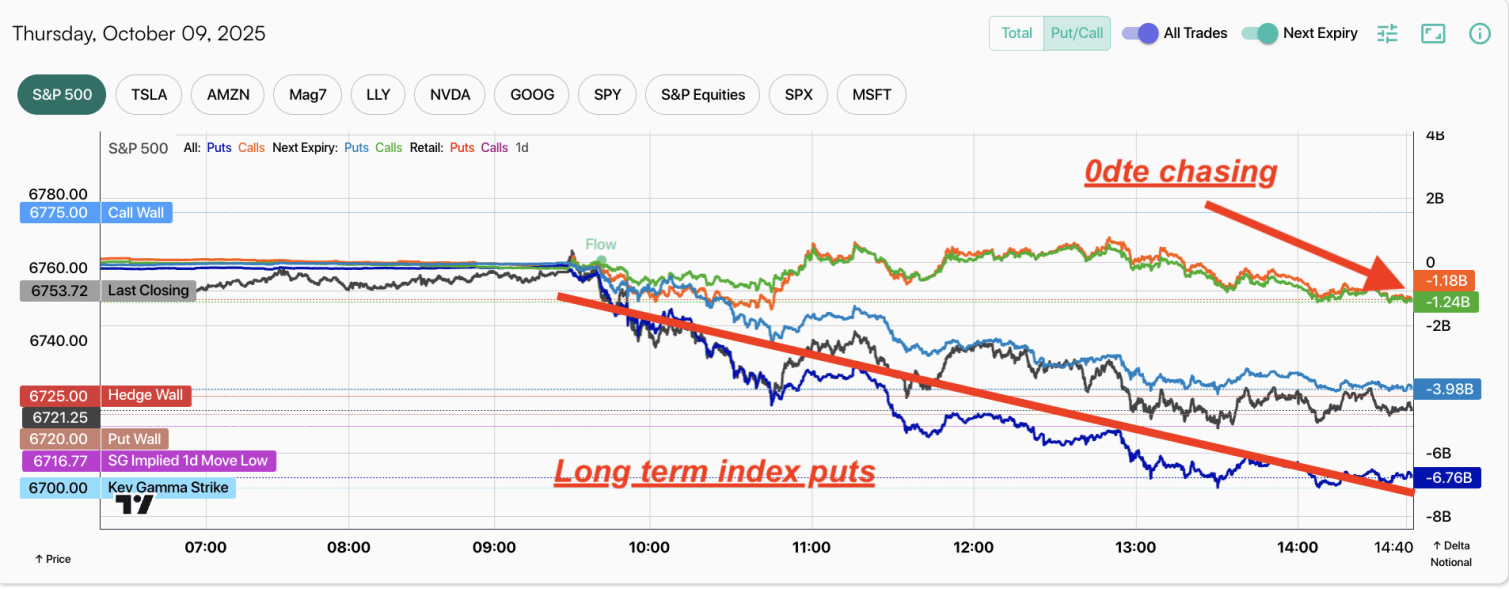
Task: Click the Key Gamma Strike level label
Action: [x=168, y=488]
